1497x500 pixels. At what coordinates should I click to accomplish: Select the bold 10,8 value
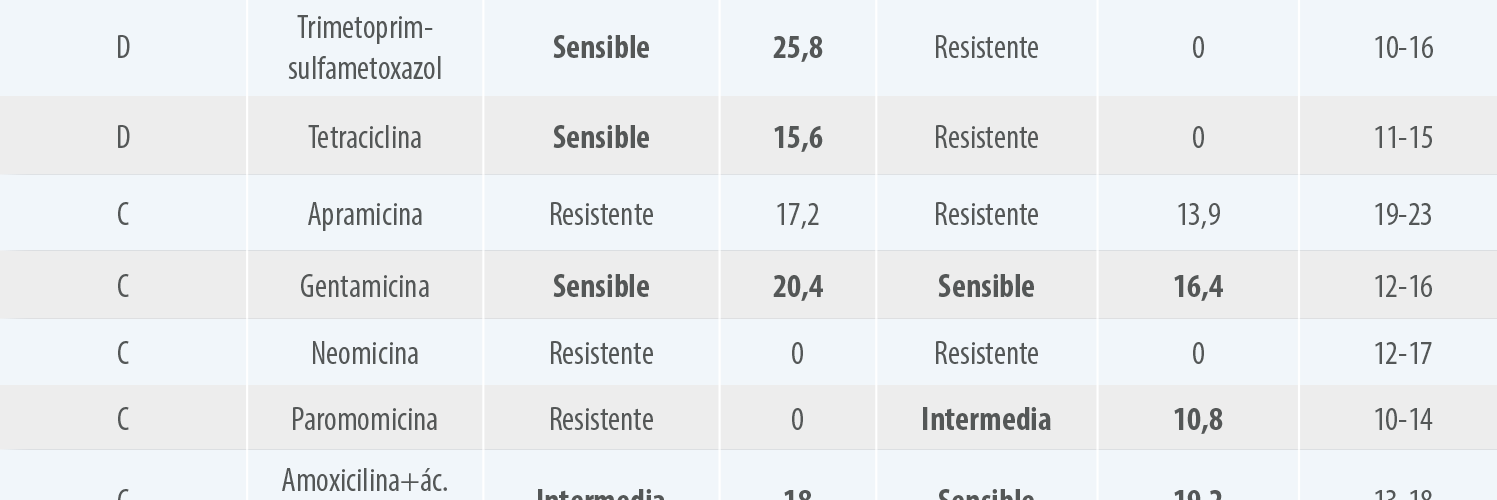pyautogui.click(x=1198, y=418)
